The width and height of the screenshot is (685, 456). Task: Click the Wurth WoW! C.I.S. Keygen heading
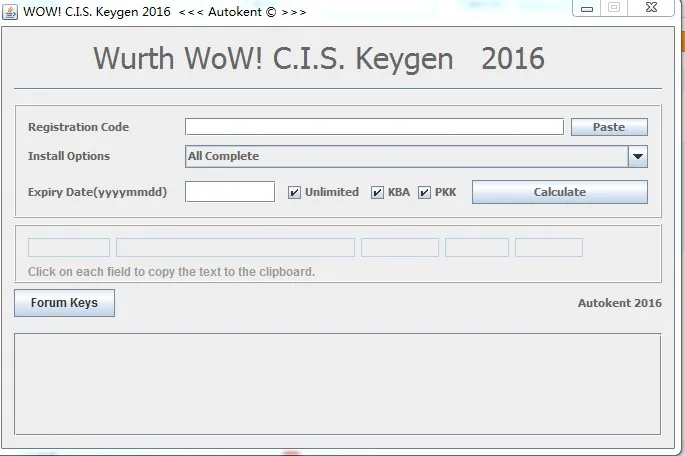[319, 59]
